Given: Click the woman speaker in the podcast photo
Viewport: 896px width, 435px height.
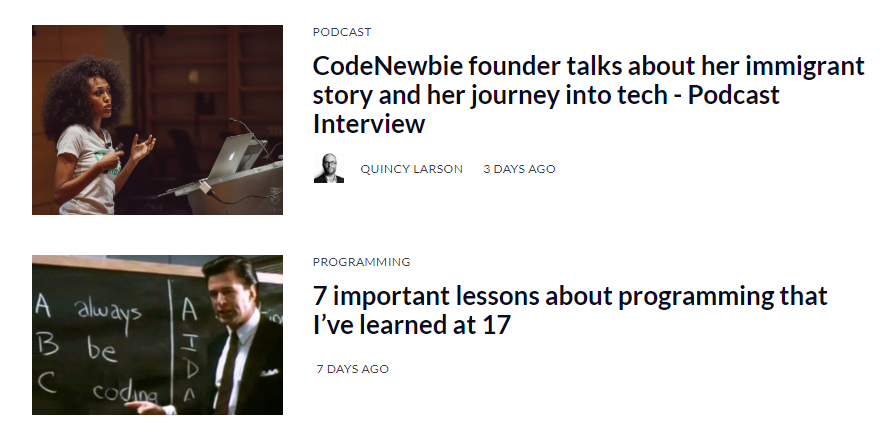Looking at the screenshot, I should pyautogui.click(x=90, y=130).
